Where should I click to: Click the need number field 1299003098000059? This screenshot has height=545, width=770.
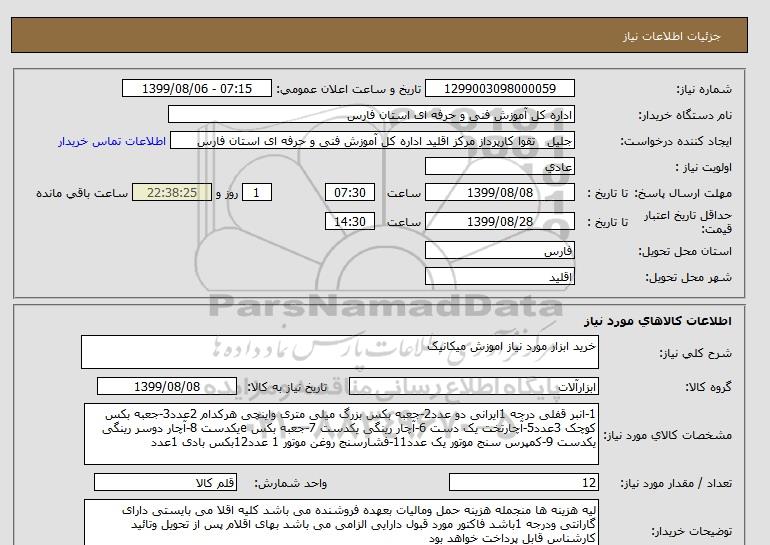[x=499, y=89]
